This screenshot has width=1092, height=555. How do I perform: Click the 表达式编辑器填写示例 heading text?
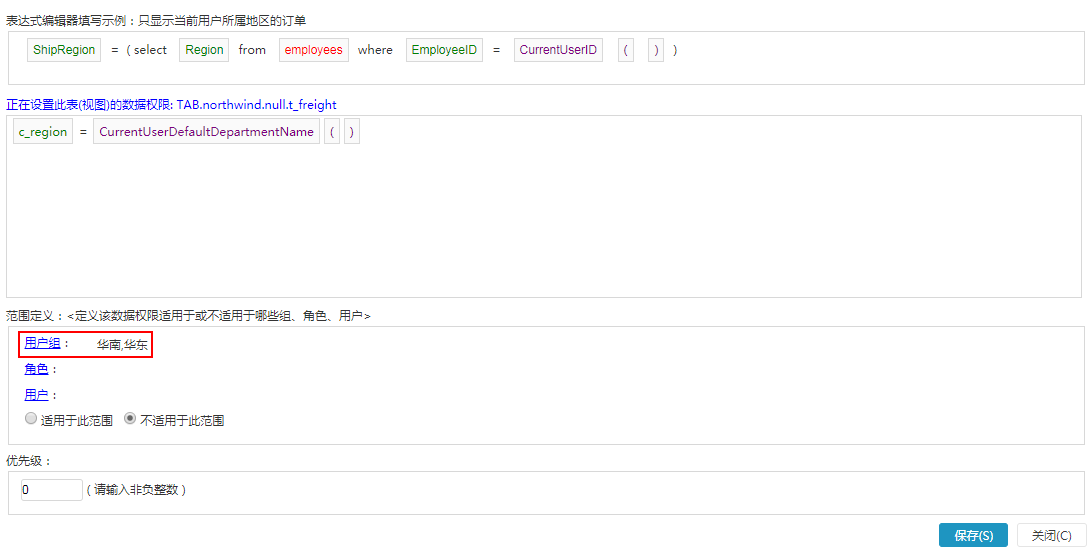point(66,21)
